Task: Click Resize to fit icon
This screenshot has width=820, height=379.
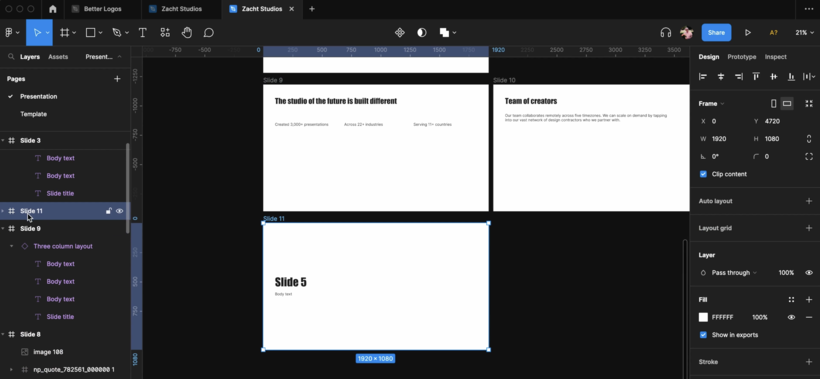Action: click(809, 104)
